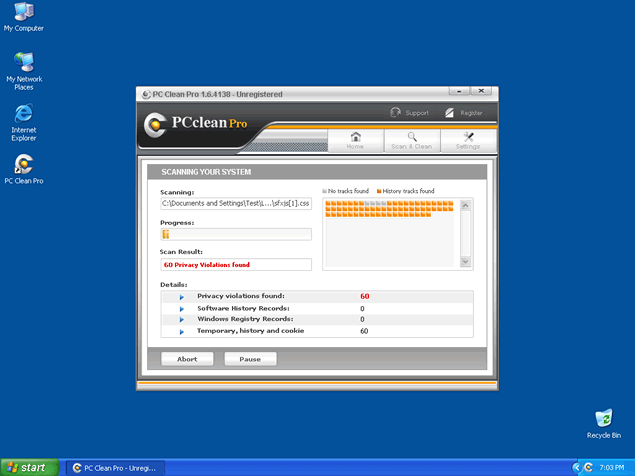This screenshot has height=476, width=635.
Task: Click the PCclean Pro logo
Action: pyautogui.click(x=196, y=125)
